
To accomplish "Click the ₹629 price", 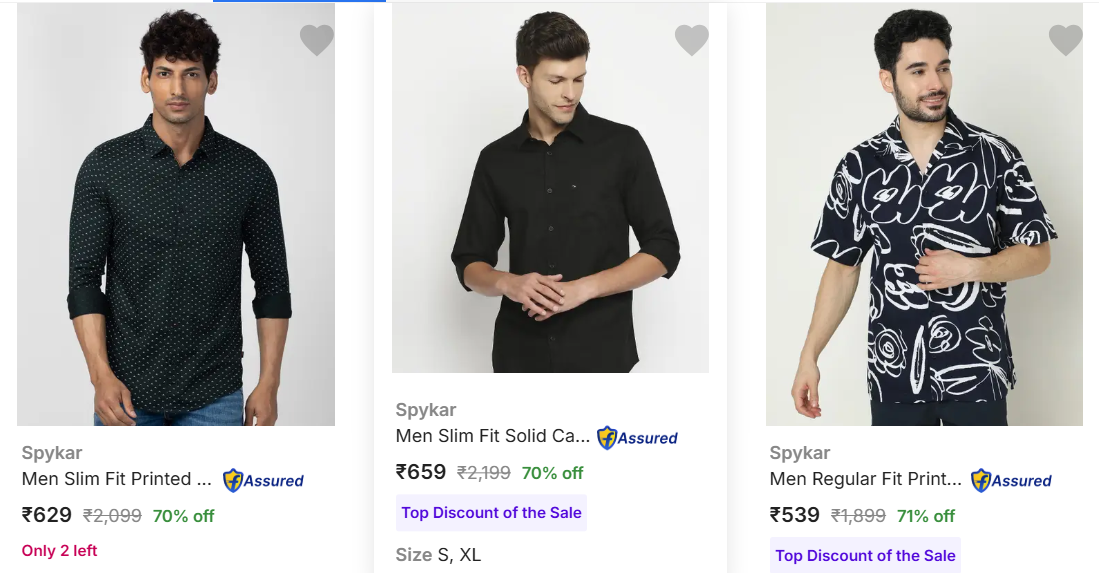I will coord(47,515).
